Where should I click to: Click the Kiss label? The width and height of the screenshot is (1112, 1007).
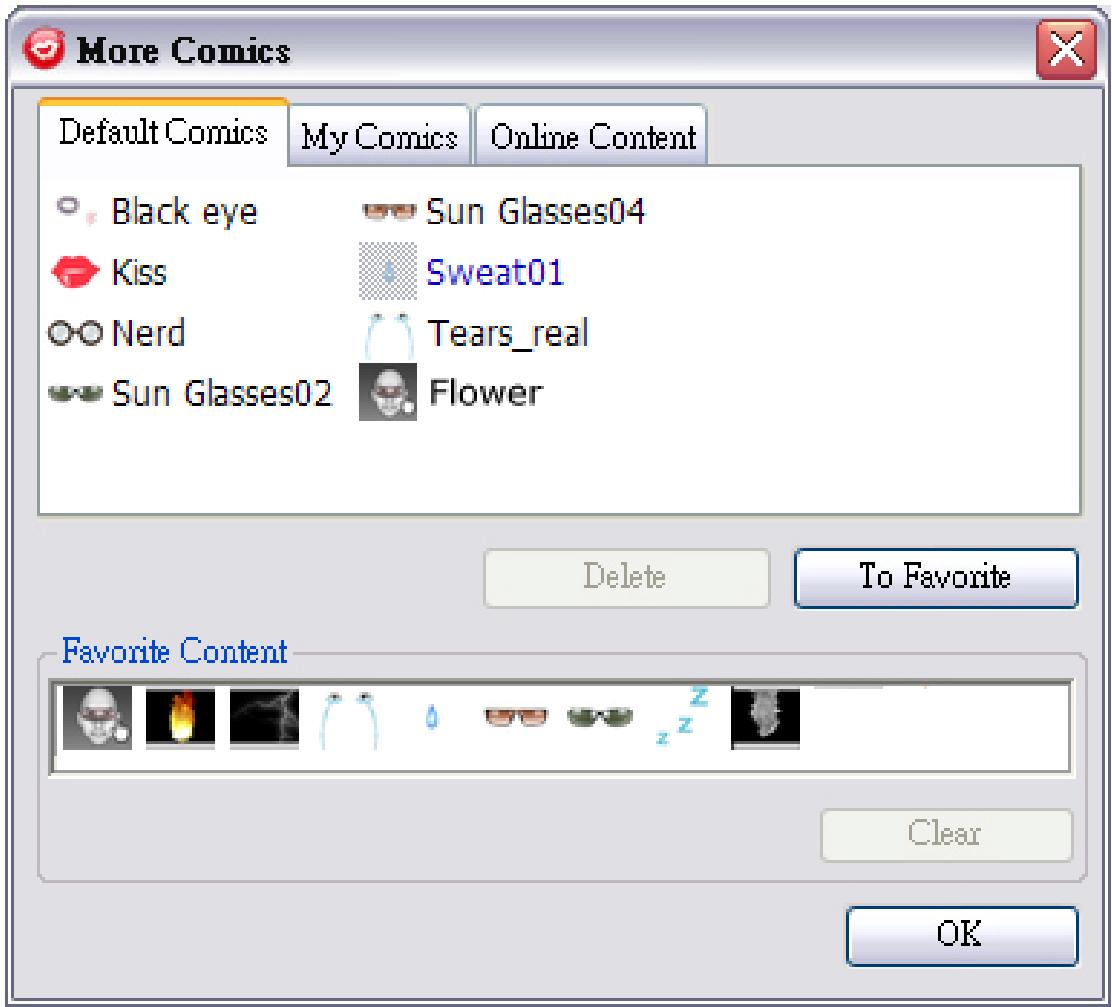(x=139, y=272)
